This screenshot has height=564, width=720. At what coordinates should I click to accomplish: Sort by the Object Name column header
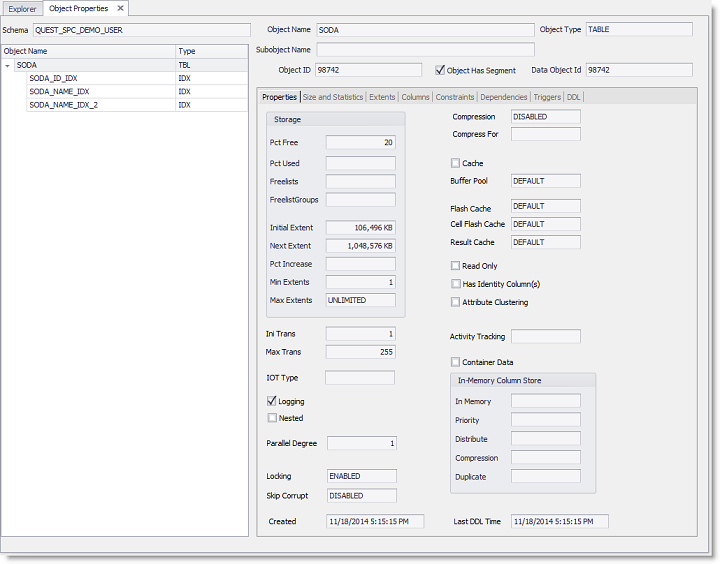[88, 50]
